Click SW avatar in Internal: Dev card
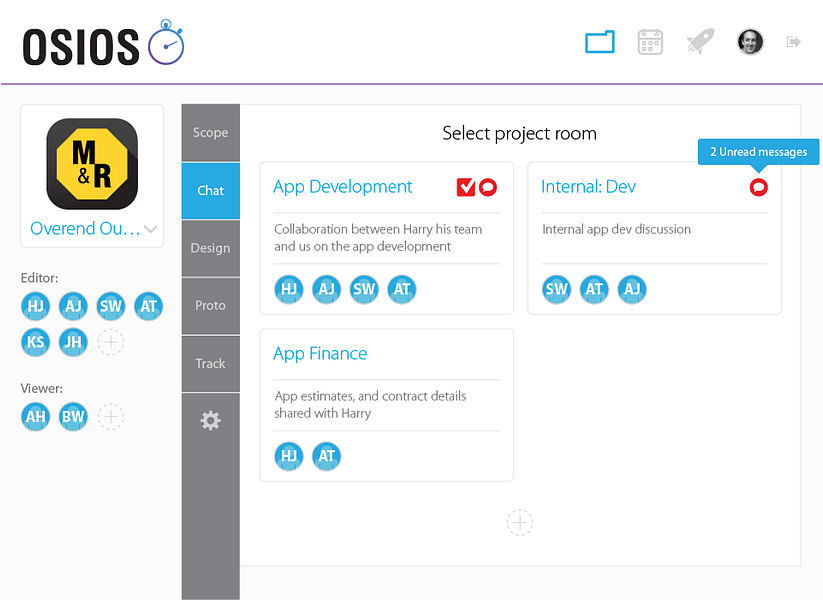This screenshot has height=600, width=823. point(556,289)
